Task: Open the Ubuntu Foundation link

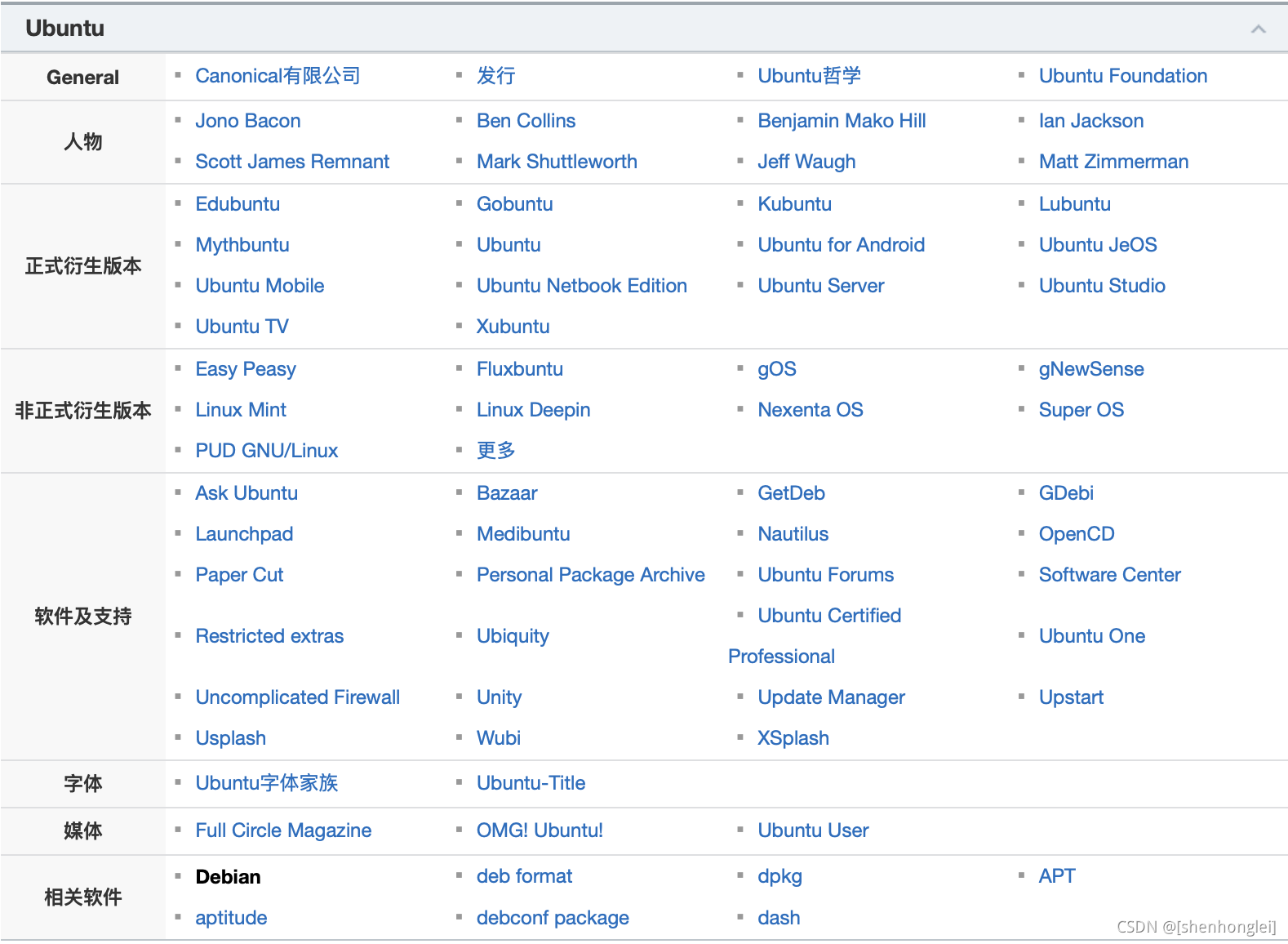Action: point(1123,76)
